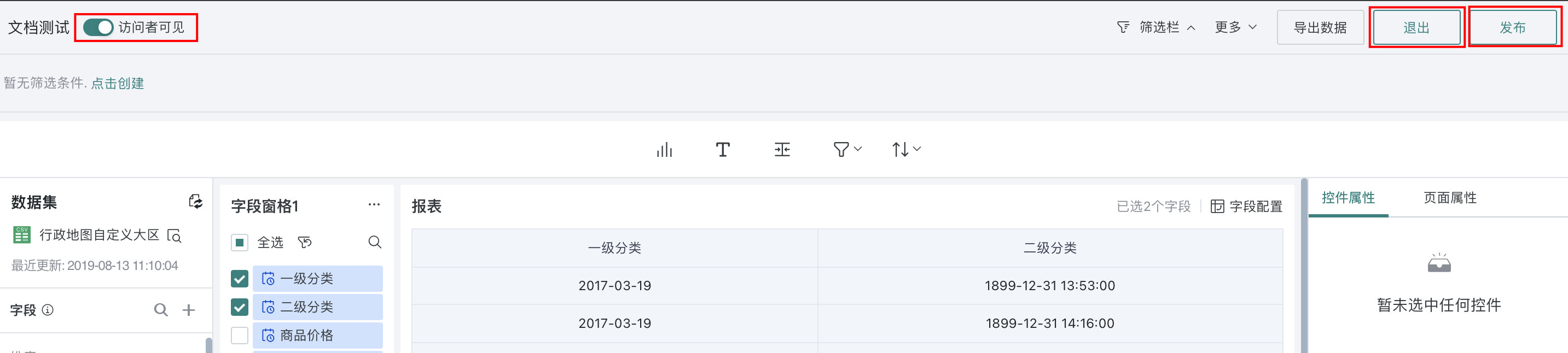Click the layout alignment icon in the toolbar

[x=782, y=150]
